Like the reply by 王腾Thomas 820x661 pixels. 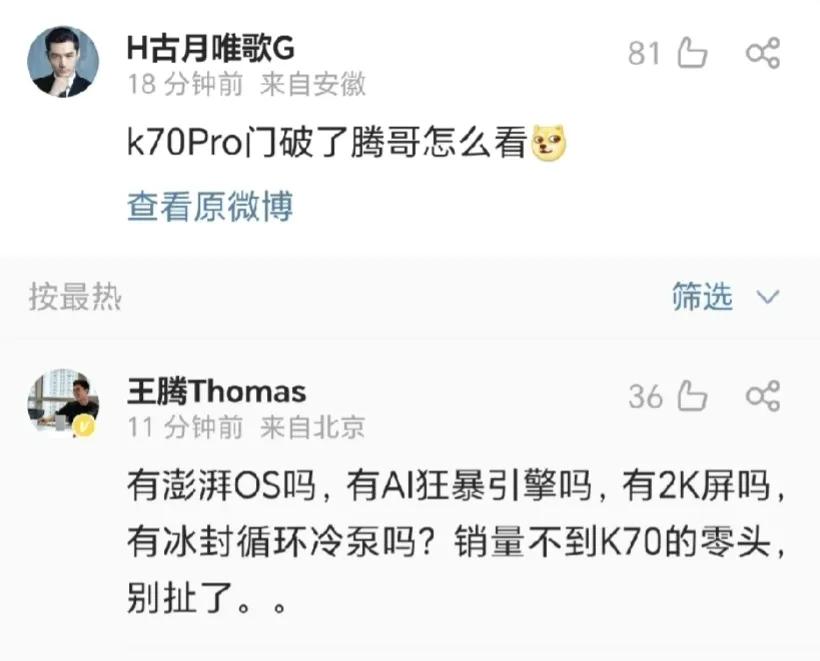692,396
